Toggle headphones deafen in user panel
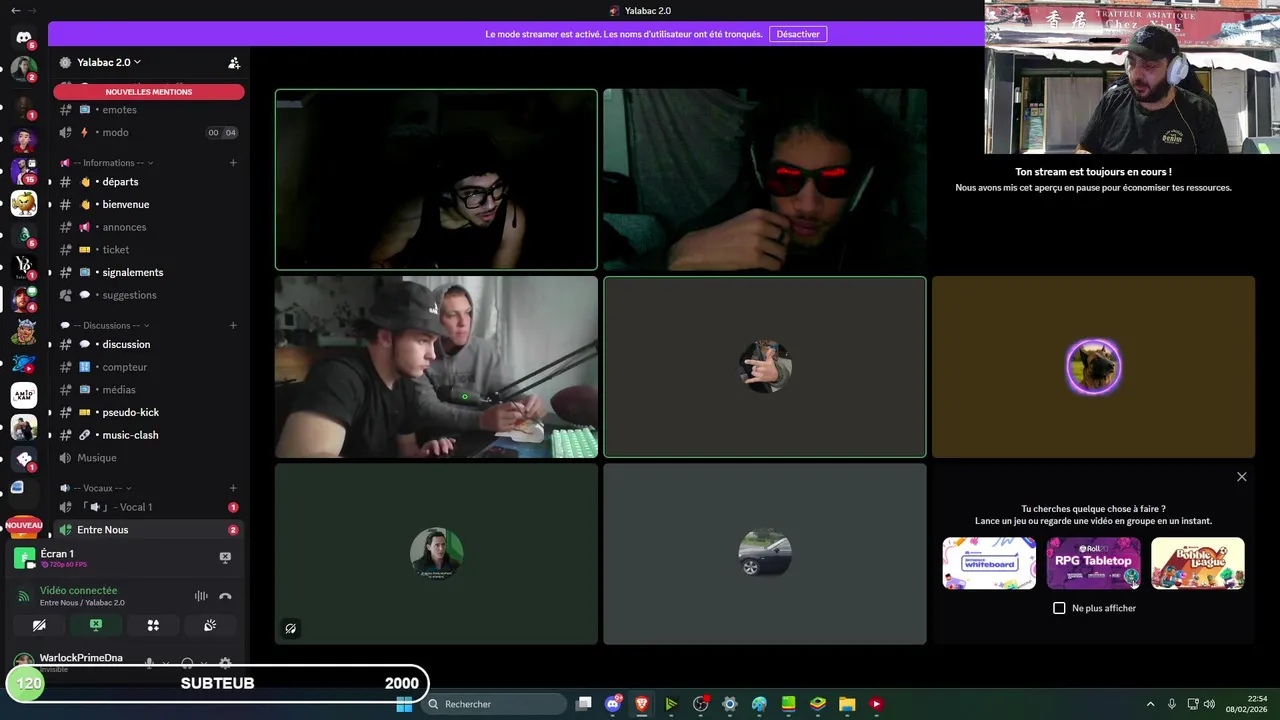Viewport: 1280px width, 720px height. 187,663
